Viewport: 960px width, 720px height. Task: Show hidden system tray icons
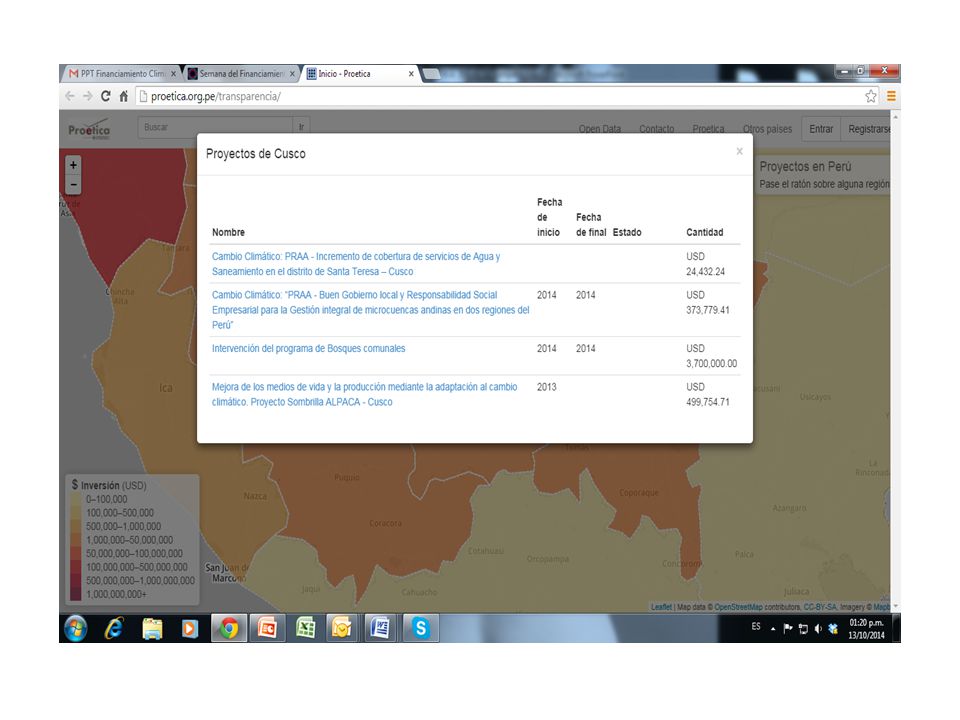pyautogui.click(x=773, y=629)
